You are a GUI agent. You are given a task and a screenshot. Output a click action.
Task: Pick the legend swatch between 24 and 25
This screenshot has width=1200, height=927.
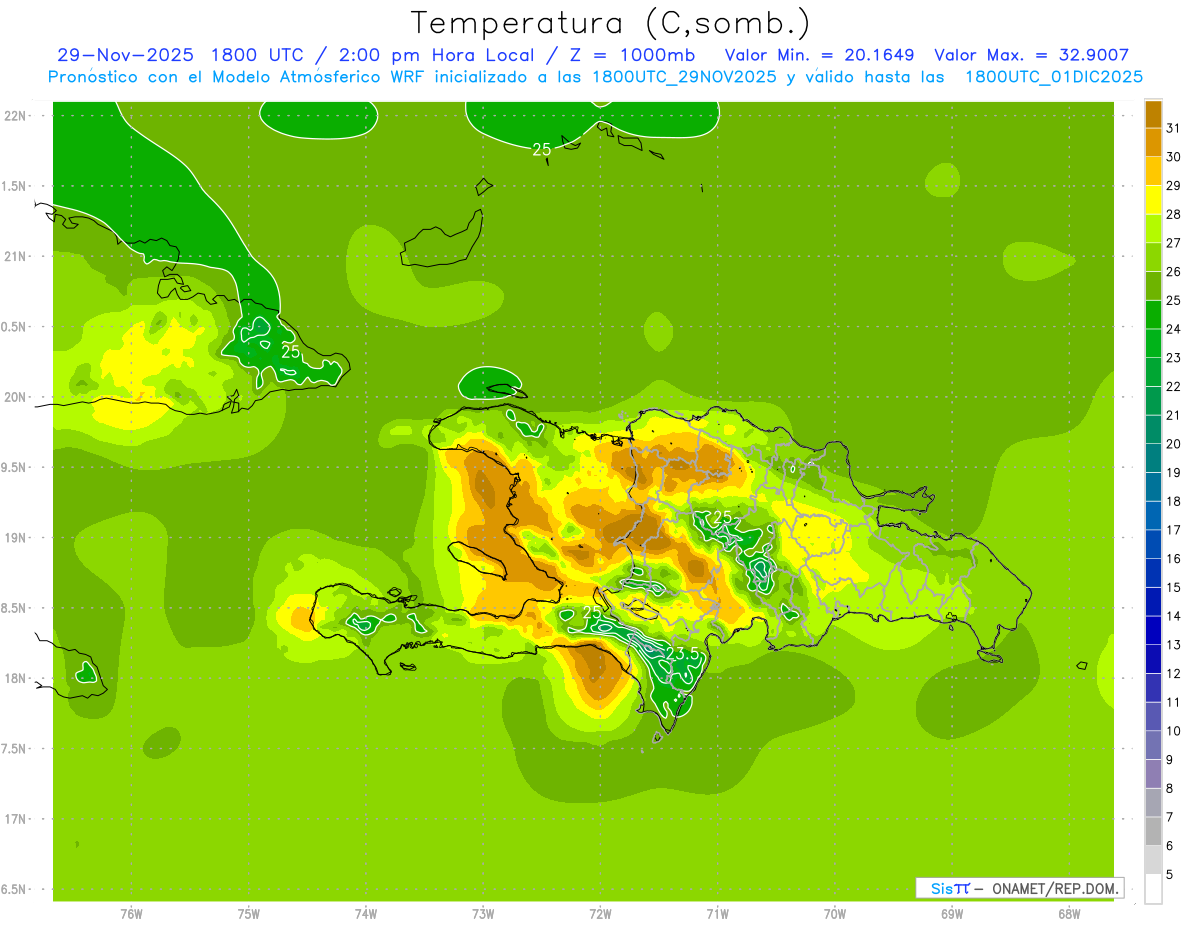coord(1153,315)
